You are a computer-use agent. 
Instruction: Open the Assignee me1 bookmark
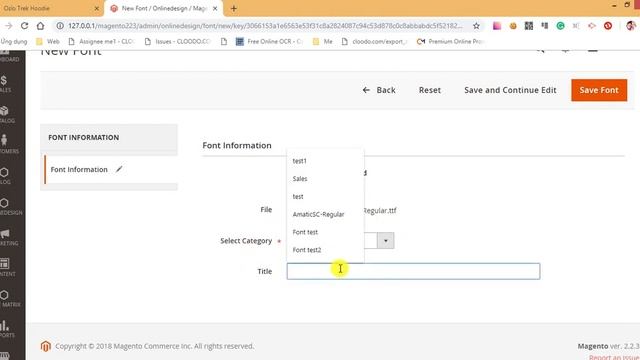point(101,41)
